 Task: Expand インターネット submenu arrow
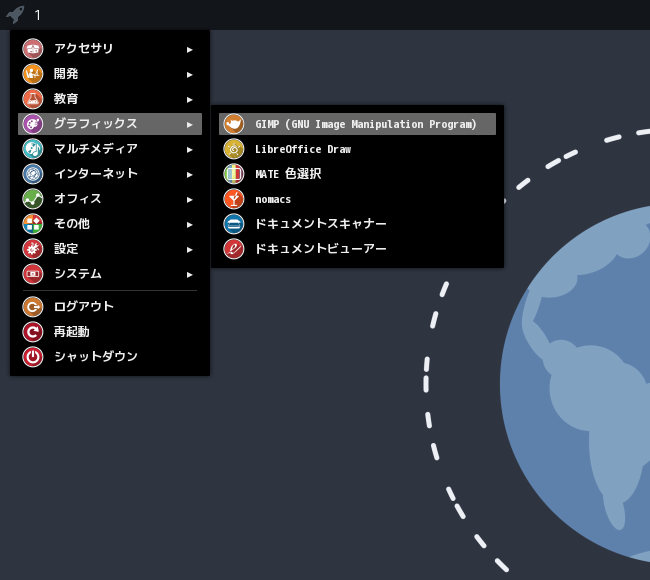[x=189, y=175]
